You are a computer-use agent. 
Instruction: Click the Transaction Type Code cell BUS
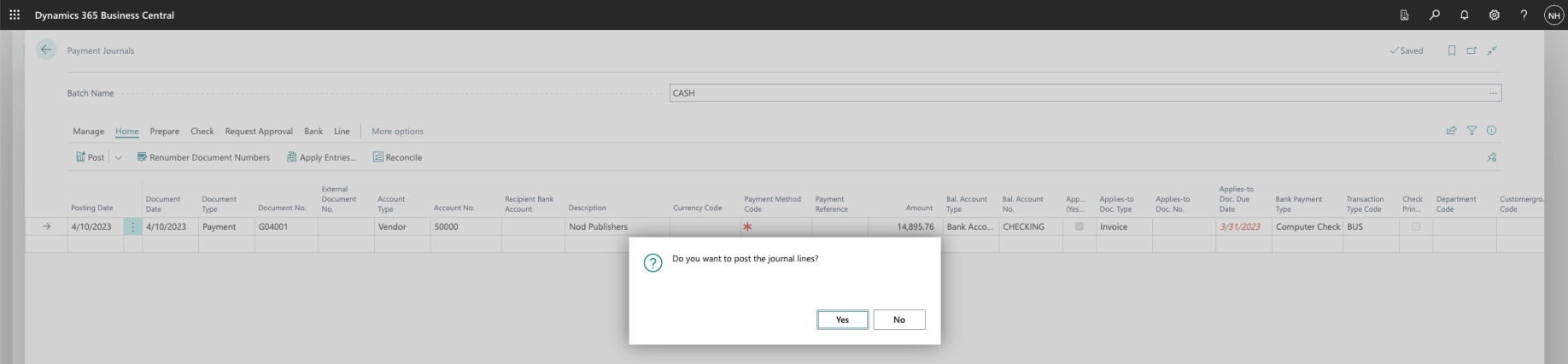pyautogui.click(x=1371, y=226)
